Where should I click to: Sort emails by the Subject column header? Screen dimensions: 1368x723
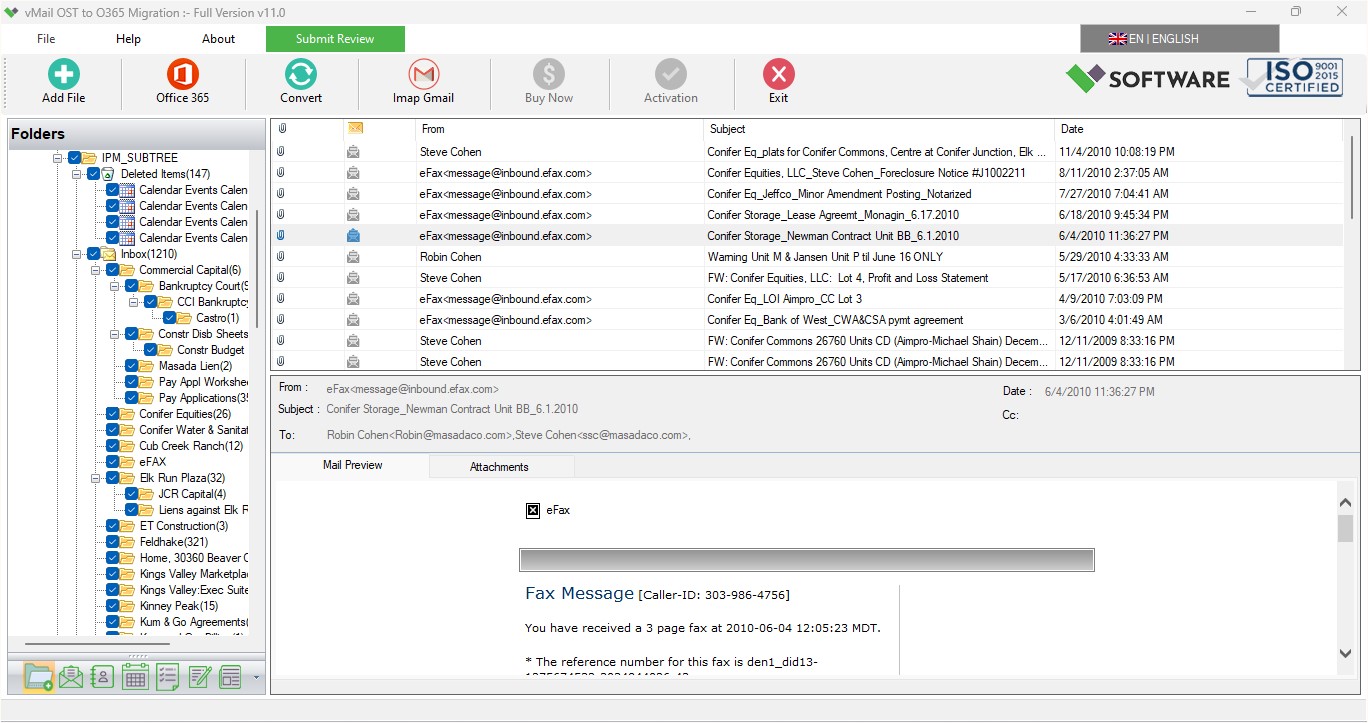[879, 129]
